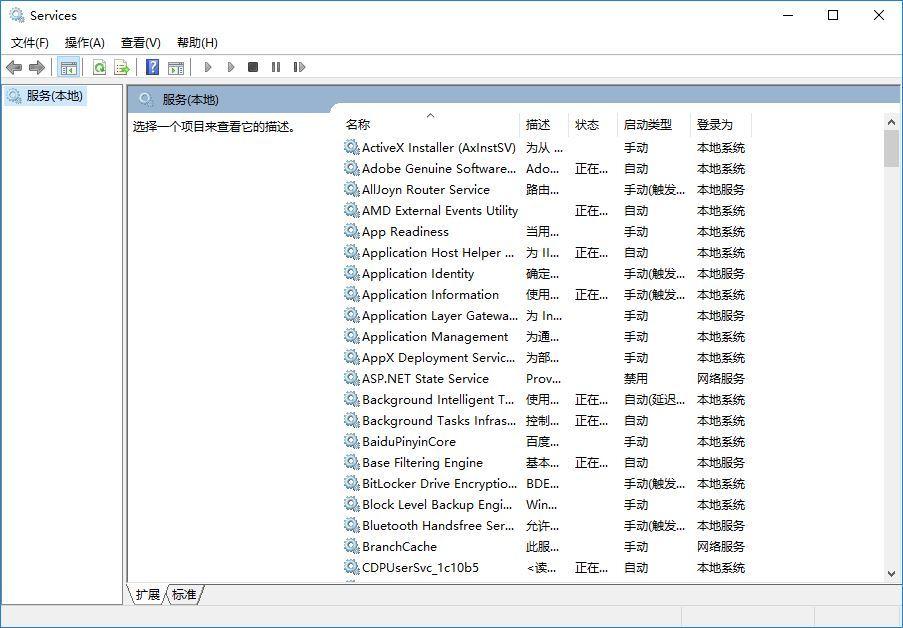Click the vertical scrollbar thumb

coord(891,149)
